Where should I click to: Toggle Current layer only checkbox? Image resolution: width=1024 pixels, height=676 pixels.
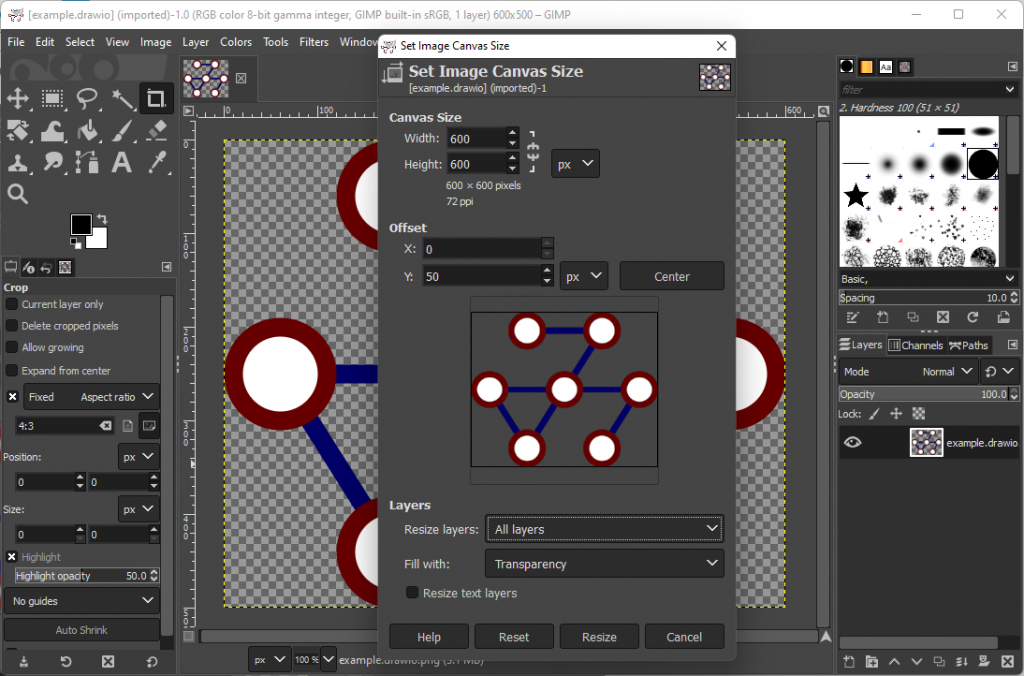coord(12,304)
